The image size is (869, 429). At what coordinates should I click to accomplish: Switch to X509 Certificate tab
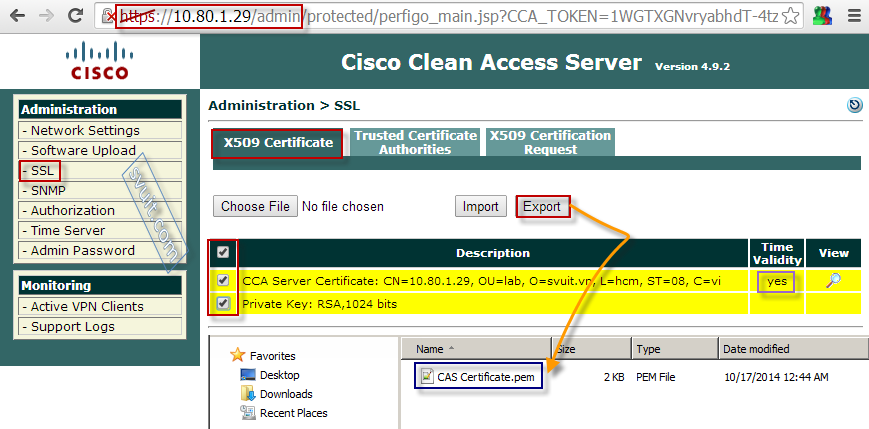click(x=278, y=143)
